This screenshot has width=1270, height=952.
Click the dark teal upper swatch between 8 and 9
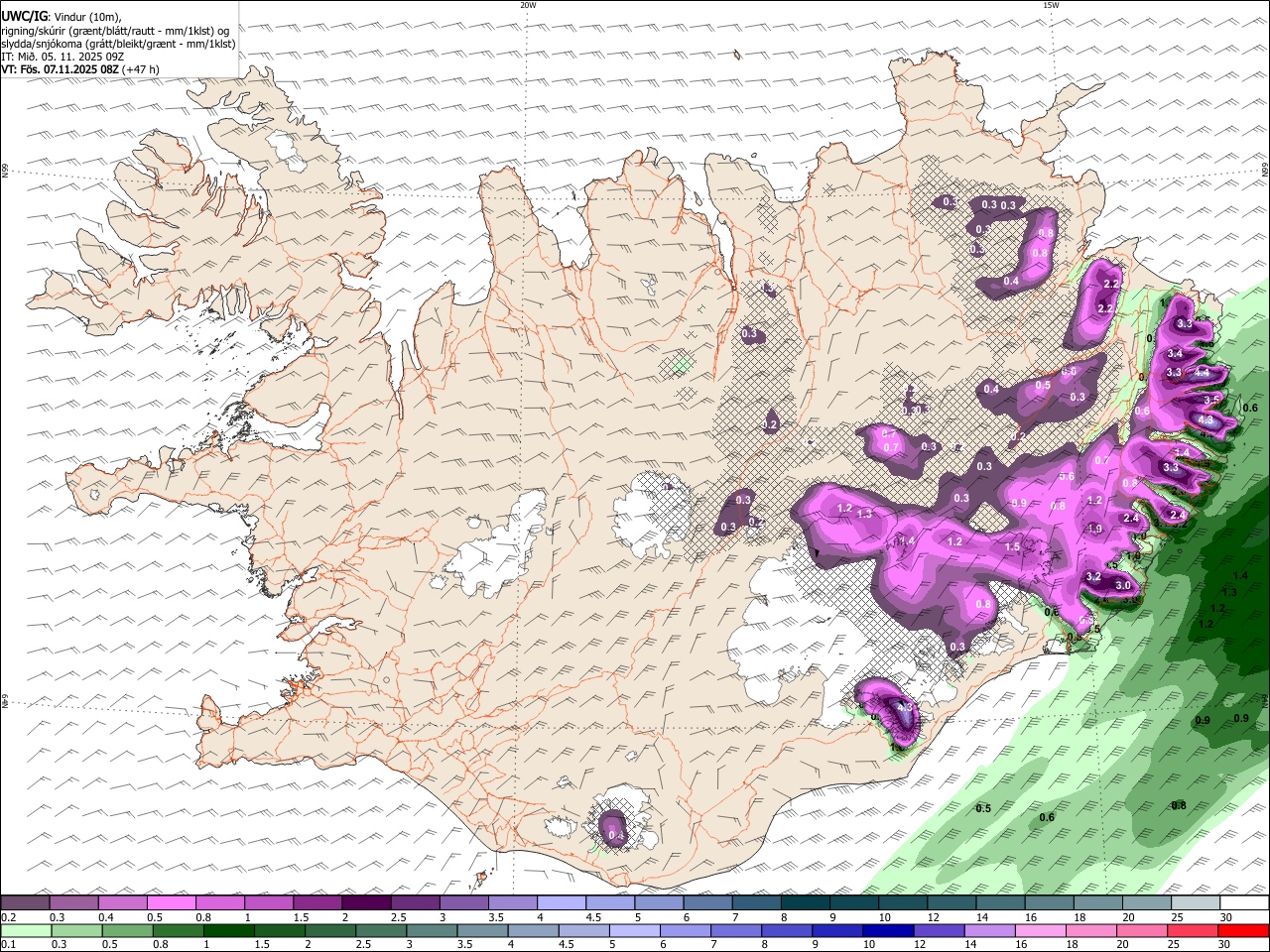[806, 903]
